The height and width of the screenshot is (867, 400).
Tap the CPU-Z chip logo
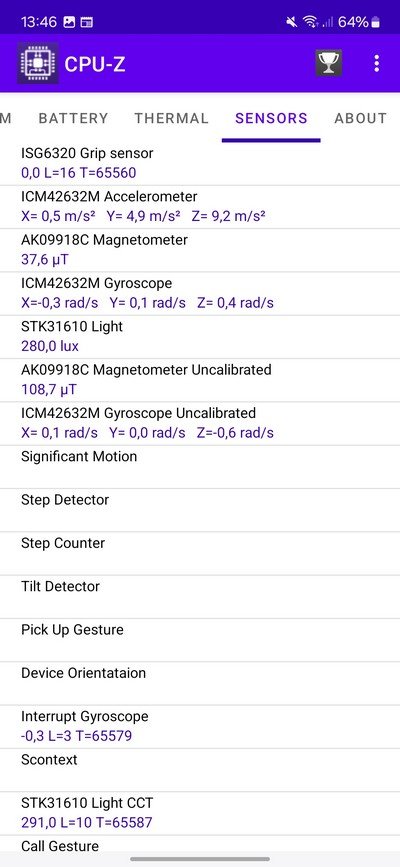pyautogui.click(x=38, y=63)
